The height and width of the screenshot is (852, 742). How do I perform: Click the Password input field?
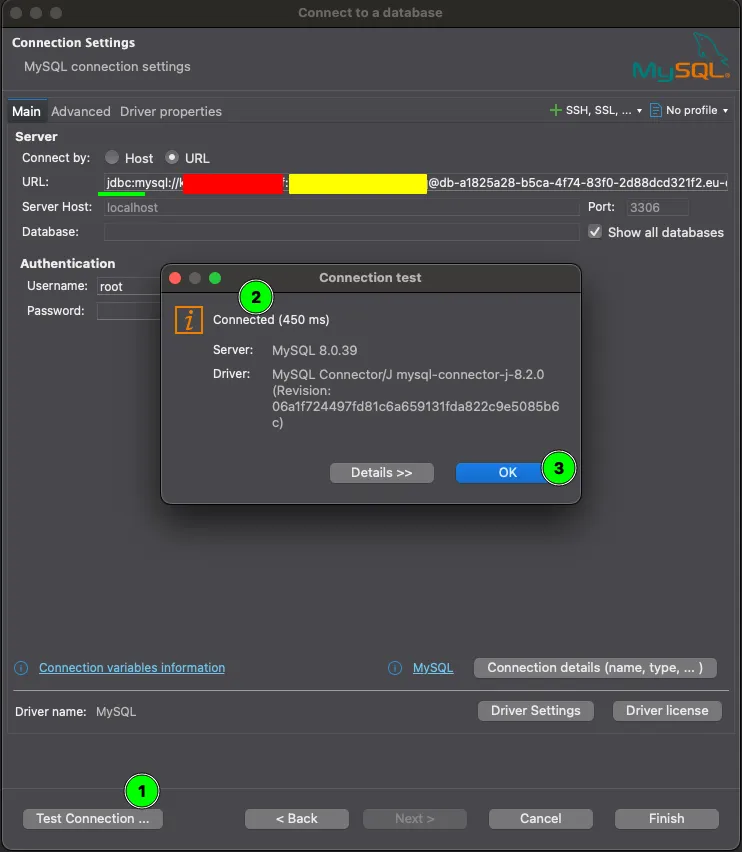129,311
